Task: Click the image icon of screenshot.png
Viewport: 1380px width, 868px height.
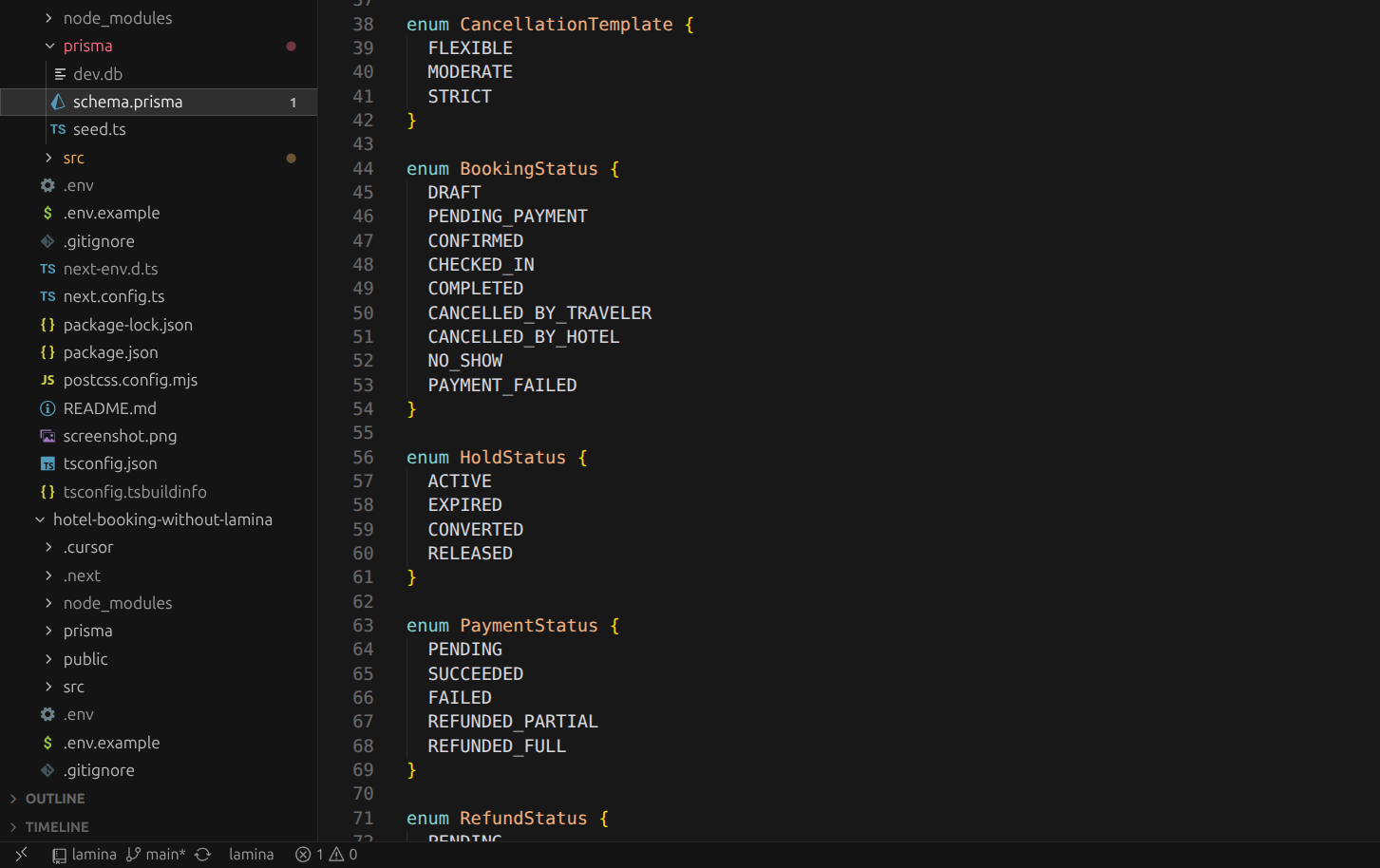Action: [x=47, y=436]
